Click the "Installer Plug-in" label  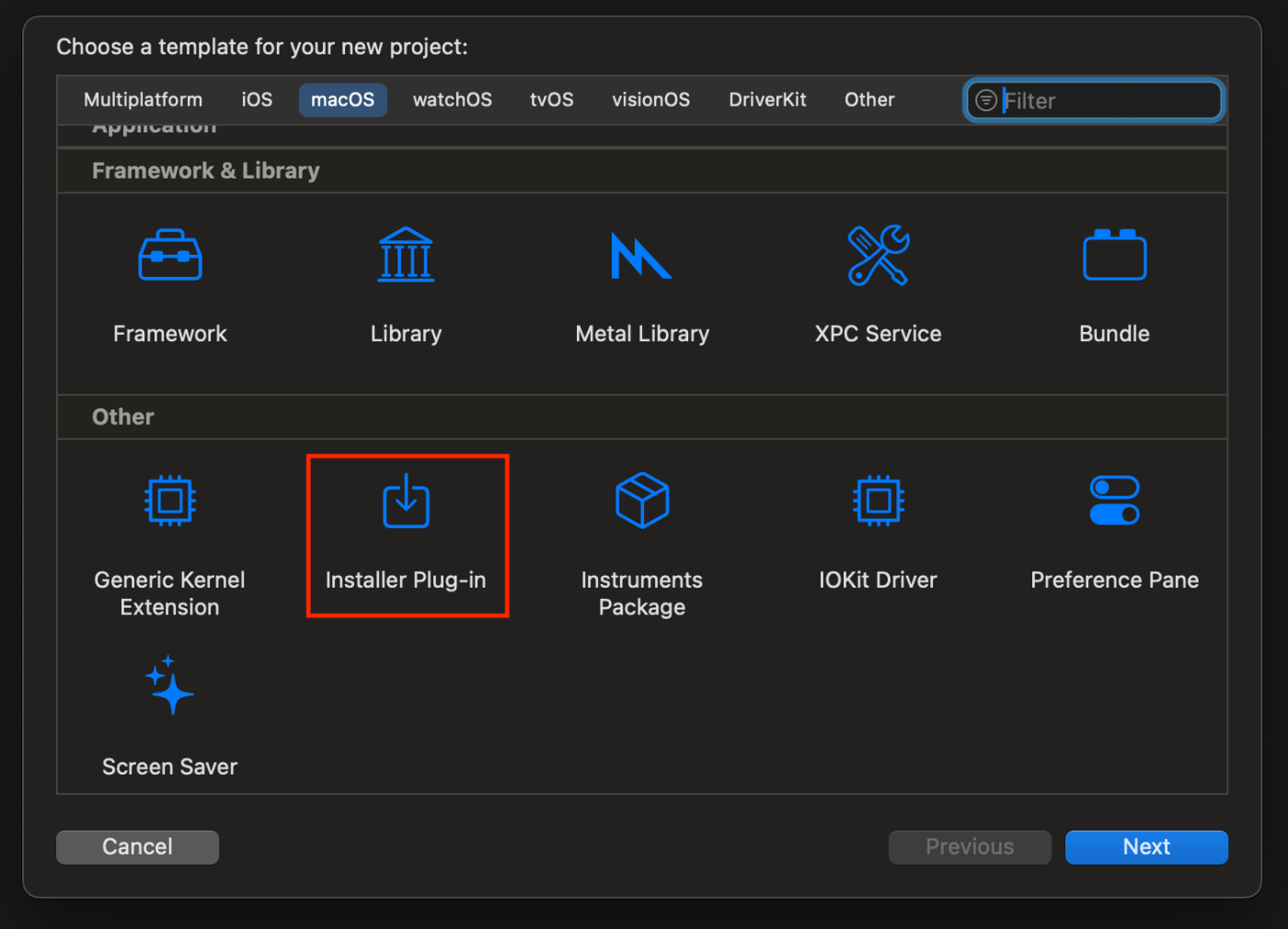point(406,580)
